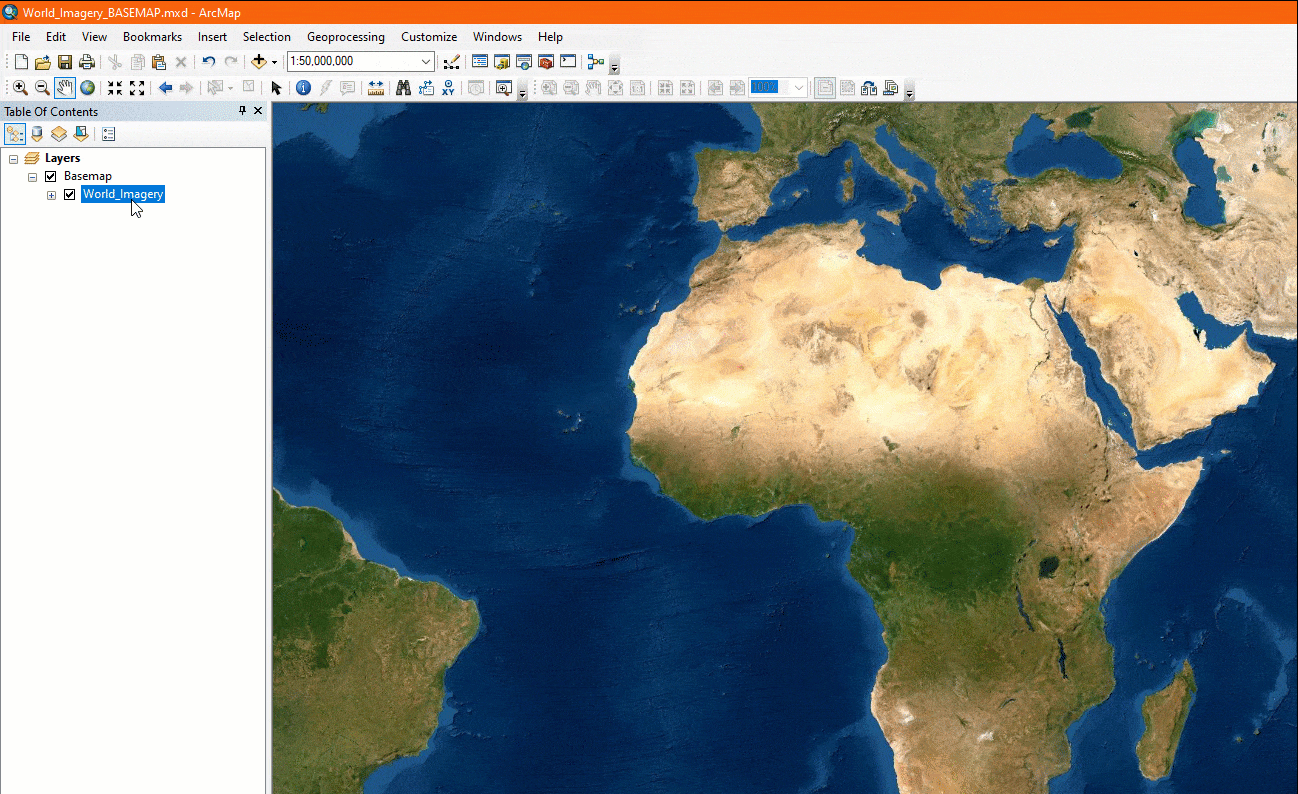Toggle List By Visibility in Table Of Contents
Image resolution: width=1298 pixels, height=794 pixels.
(58, 133)
